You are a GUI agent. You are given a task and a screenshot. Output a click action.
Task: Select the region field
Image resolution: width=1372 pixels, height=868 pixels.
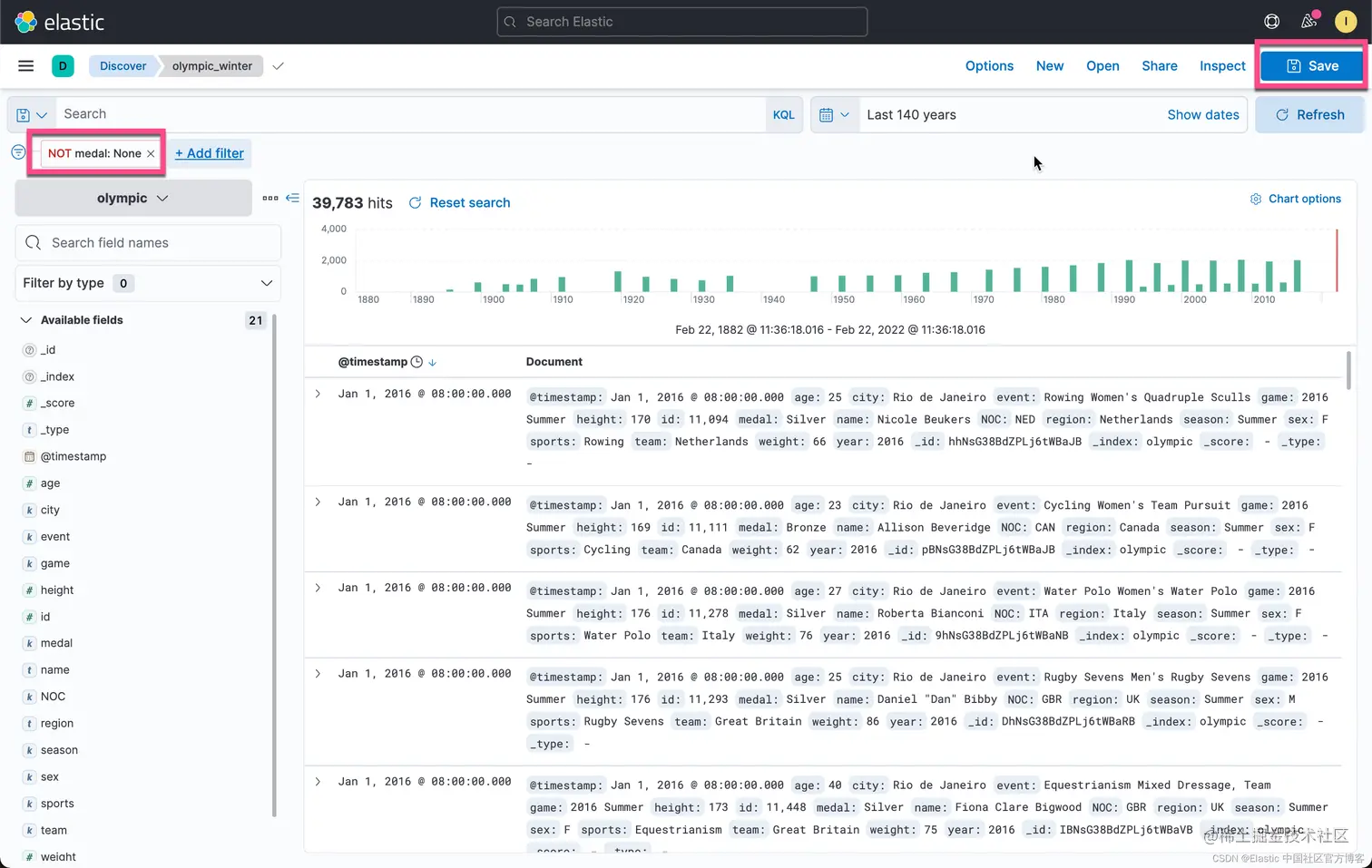pos(57,724)
